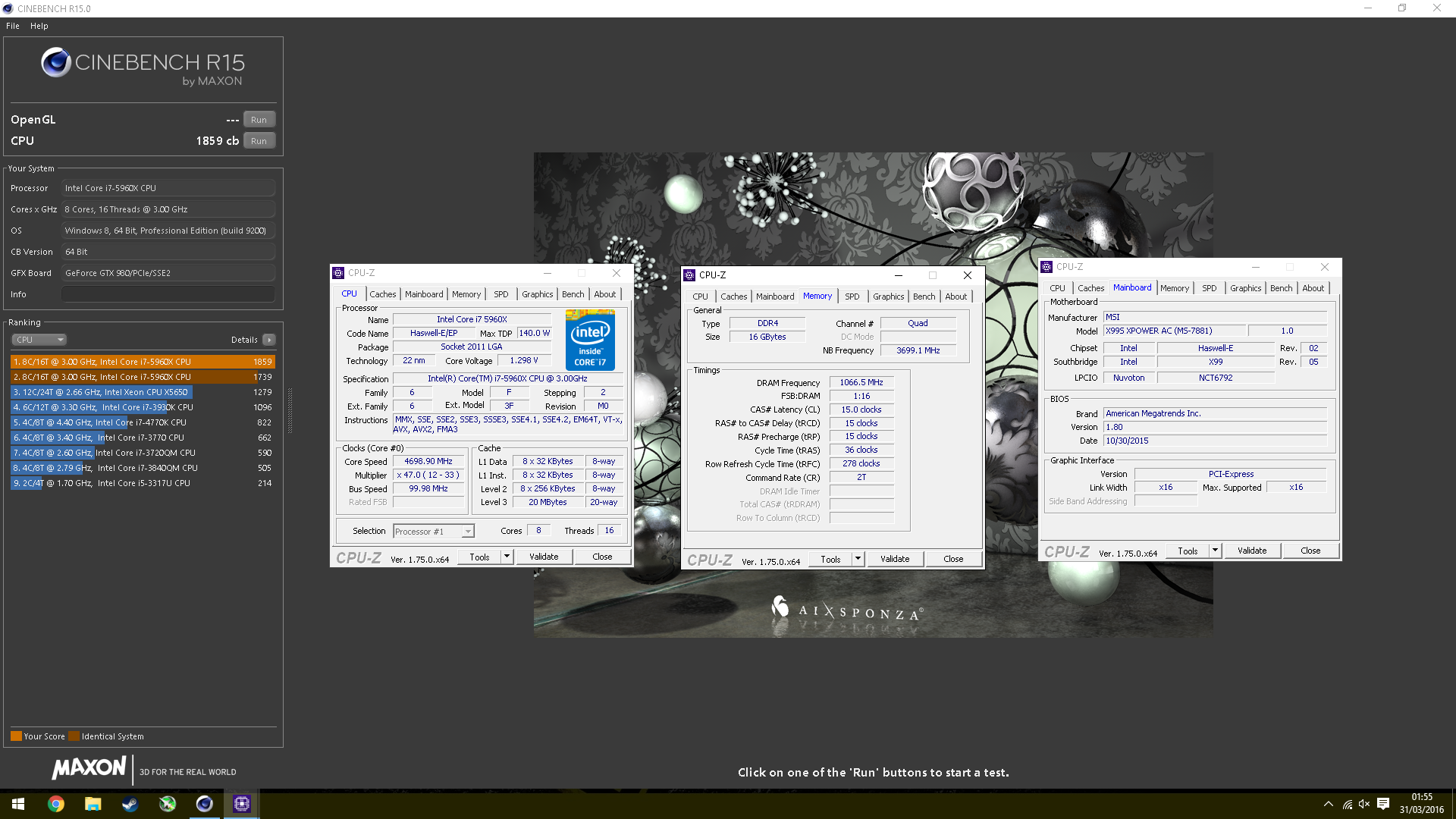Image resolution: width=1456 pixels, height=819 pixels.
Task: Click the DRAM Frequency 1066.5 MHz value
Action: [861, 382]
